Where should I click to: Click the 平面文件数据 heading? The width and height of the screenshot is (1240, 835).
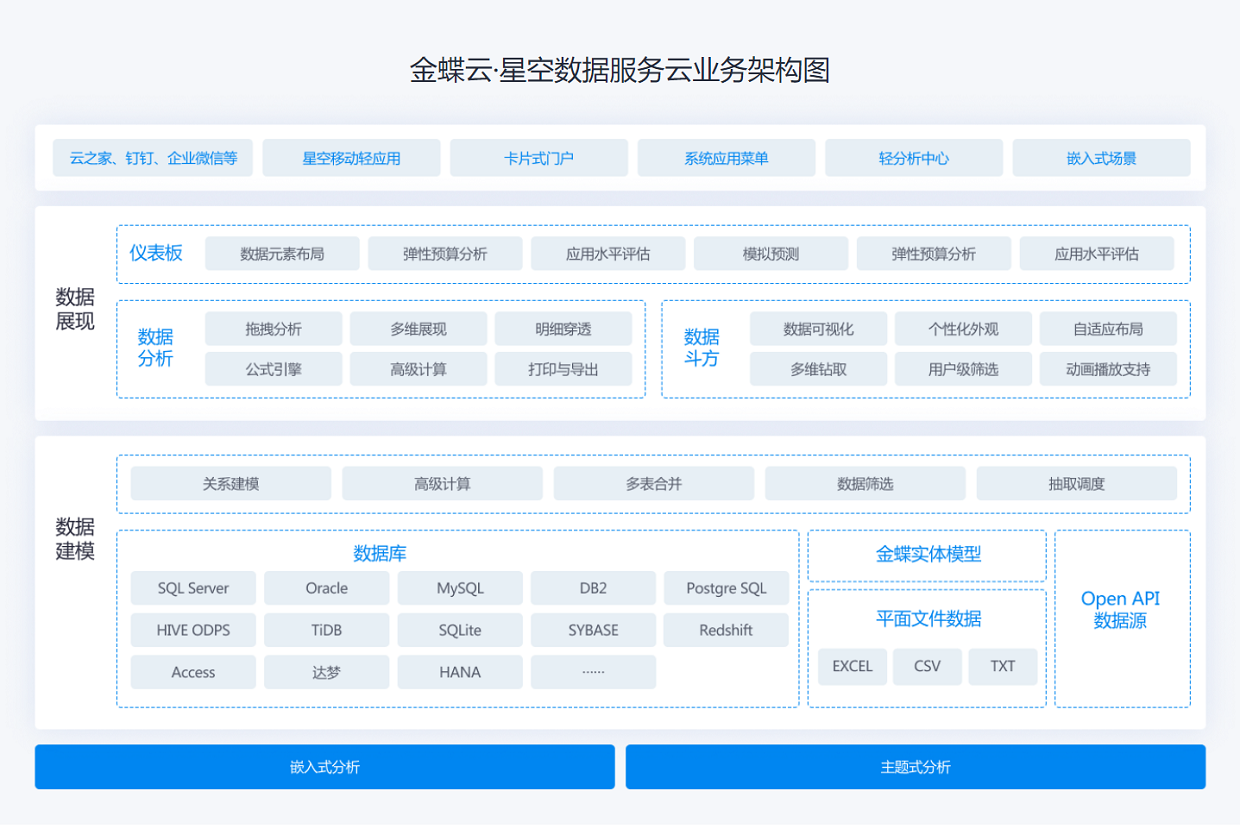(x=928, y=619)
